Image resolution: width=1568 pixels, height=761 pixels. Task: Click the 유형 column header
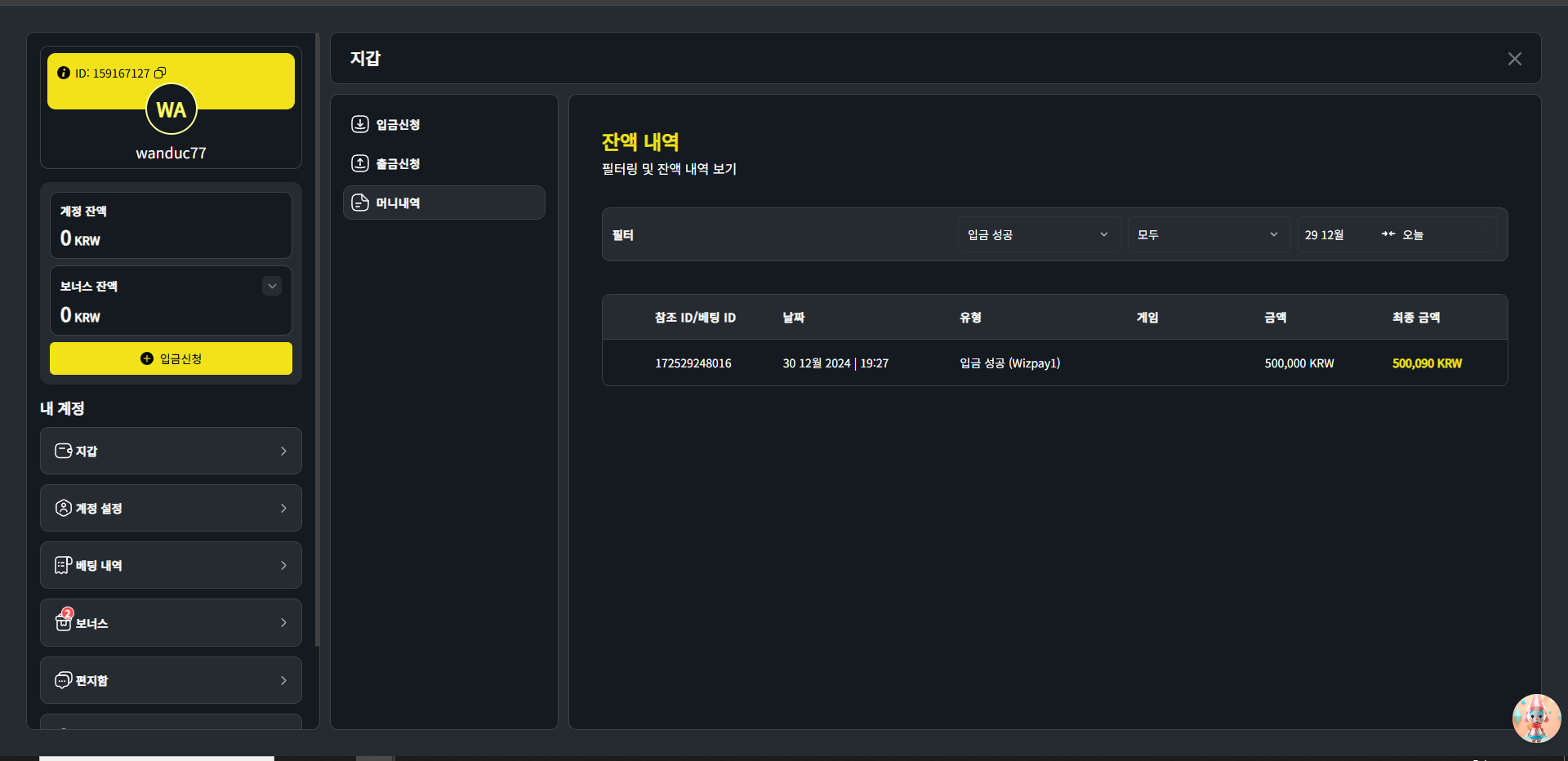[970, 317]
